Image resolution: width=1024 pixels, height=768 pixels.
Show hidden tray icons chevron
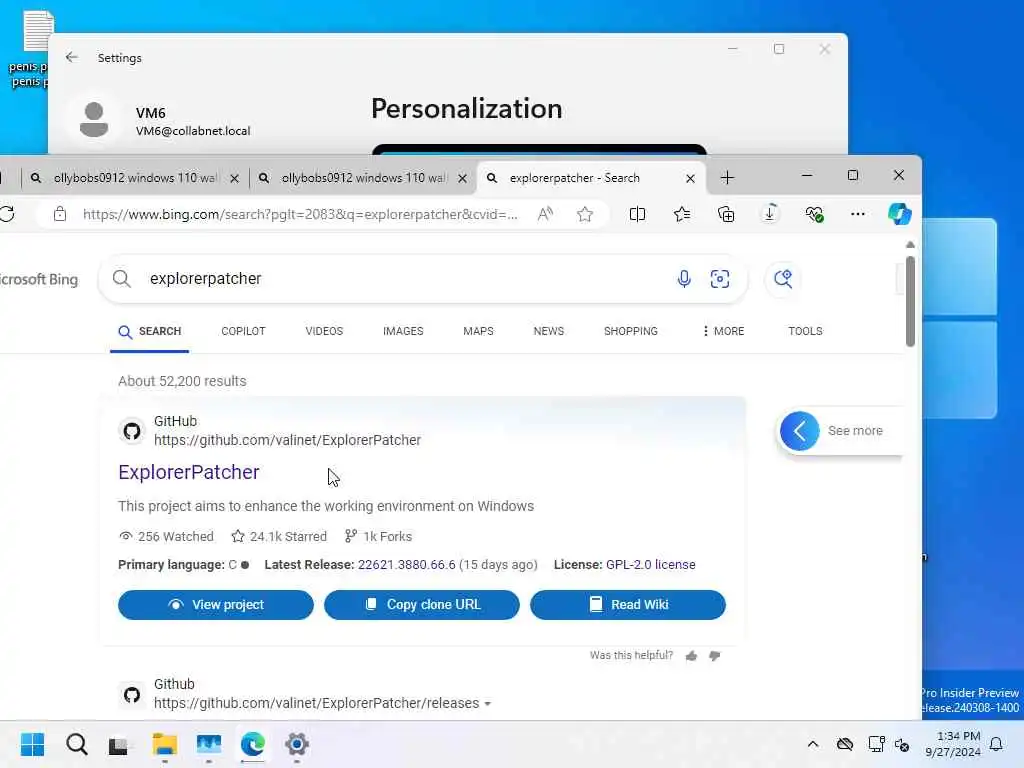pos(812,744)
